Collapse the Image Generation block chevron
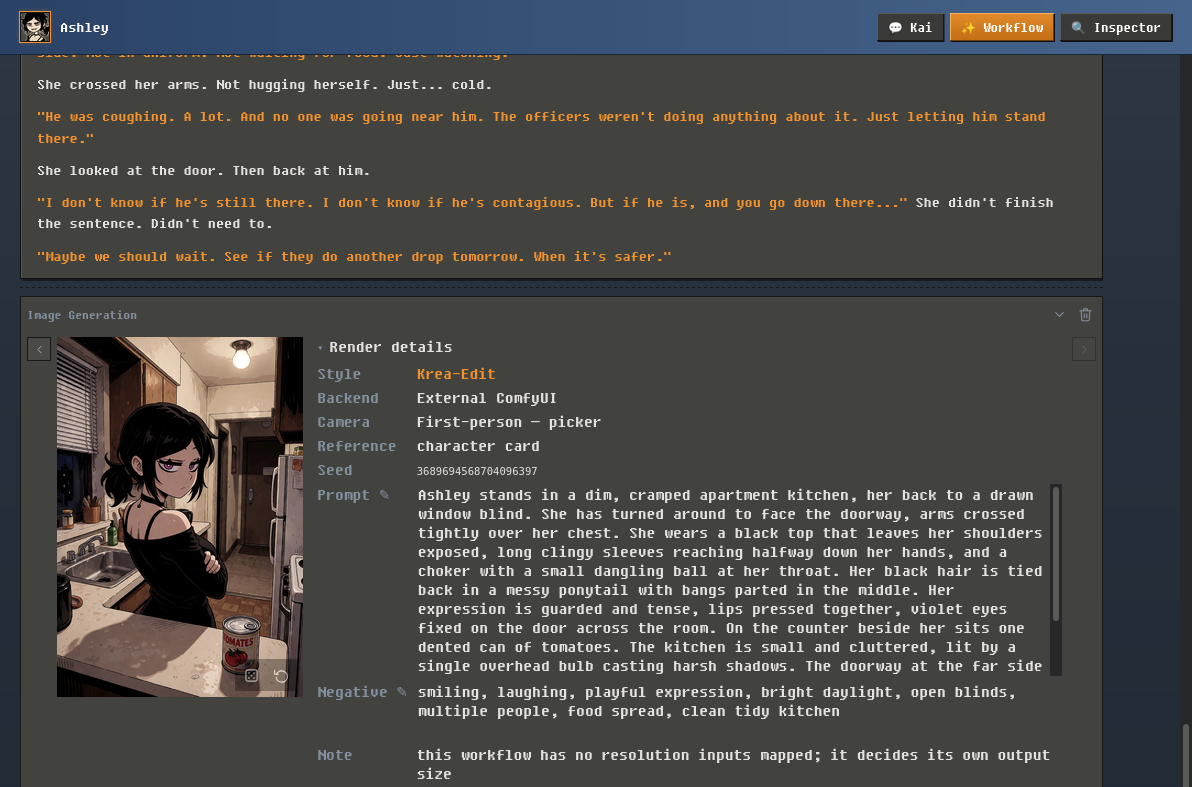The width and height of the screenshot is (1192, 787). 1059,315
